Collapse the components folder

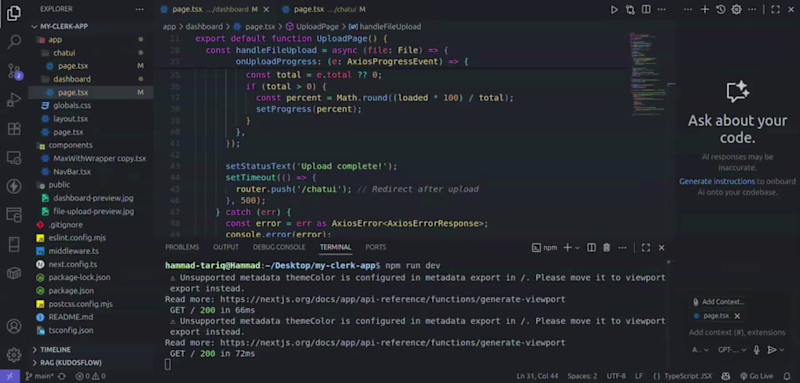coord(70,145)
